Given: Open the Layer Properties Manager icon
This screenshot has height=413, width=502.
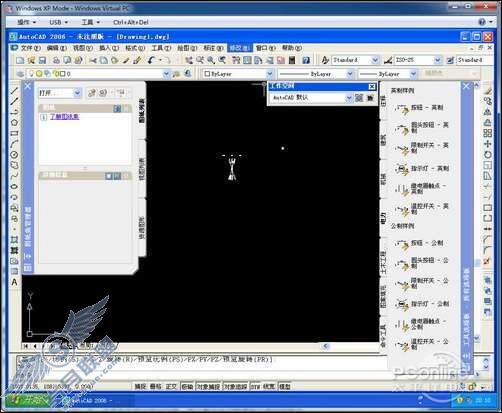Looking at the screenshot, I should 20,74.
